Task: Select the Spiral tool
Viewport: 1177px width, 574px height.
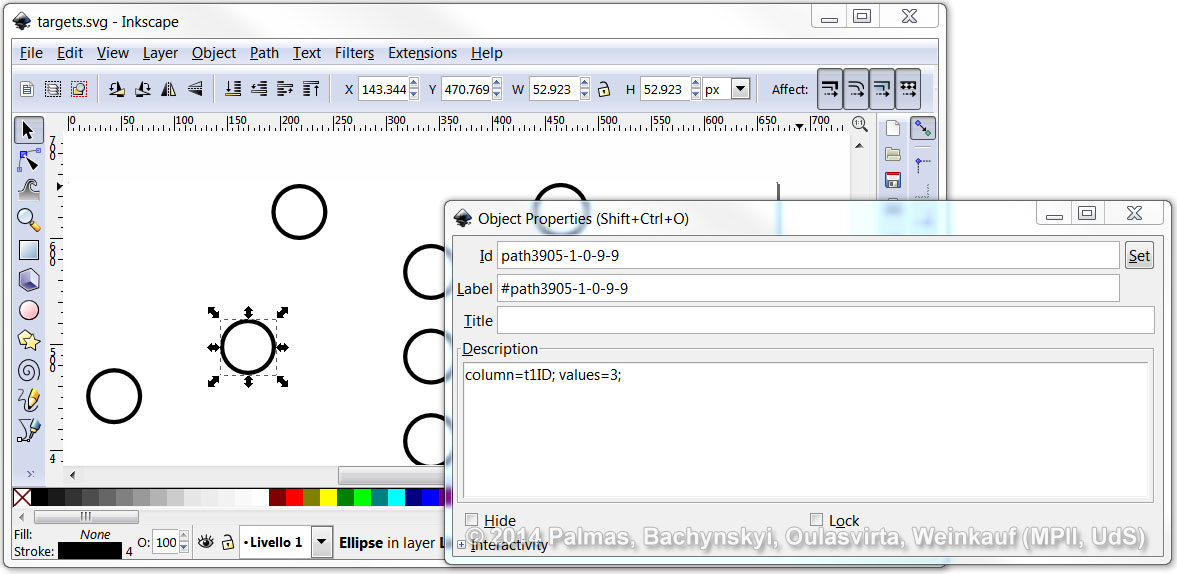Action: coord(29,370)
